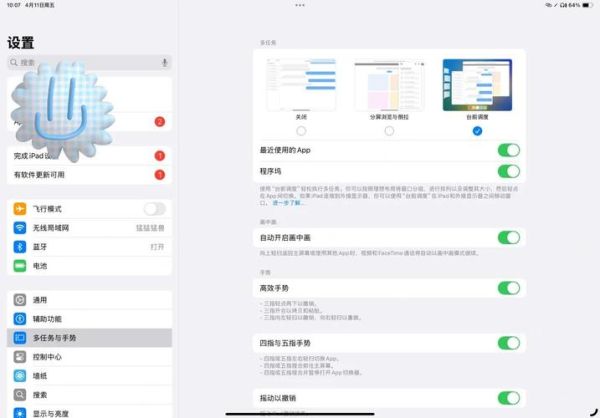Toggle 最近使用的 App switch

pyautogui.click(x=509, y=150)
